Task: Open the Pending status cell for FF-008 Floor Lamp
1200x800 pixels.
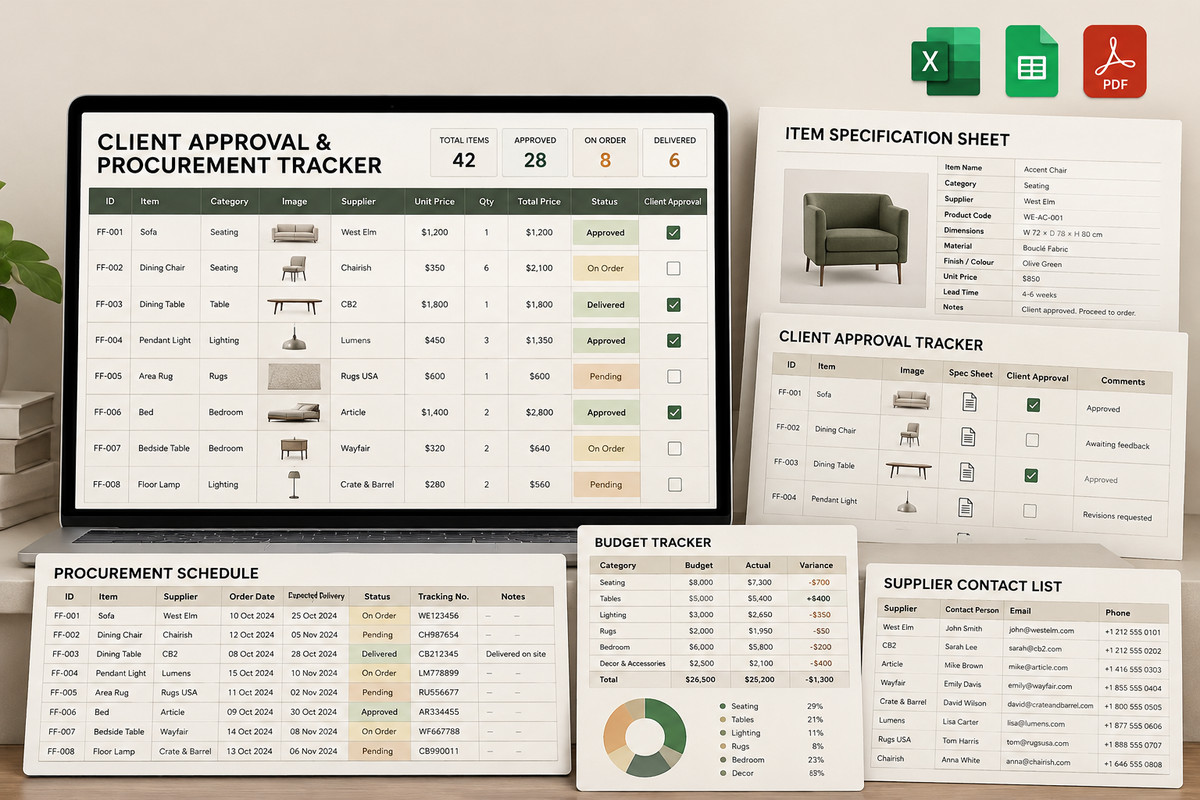Action: [x=605, y=484]
